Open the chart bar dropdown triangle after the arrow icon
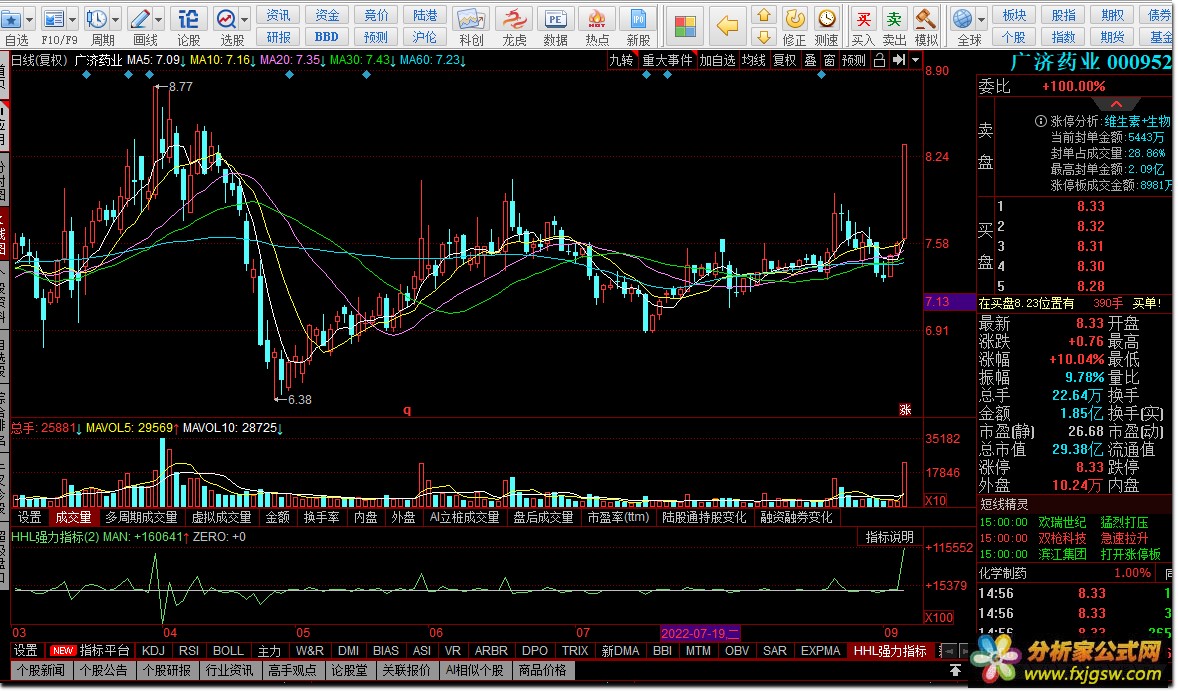Screen dimensions: 1178x691 click(x=915, y=60)
